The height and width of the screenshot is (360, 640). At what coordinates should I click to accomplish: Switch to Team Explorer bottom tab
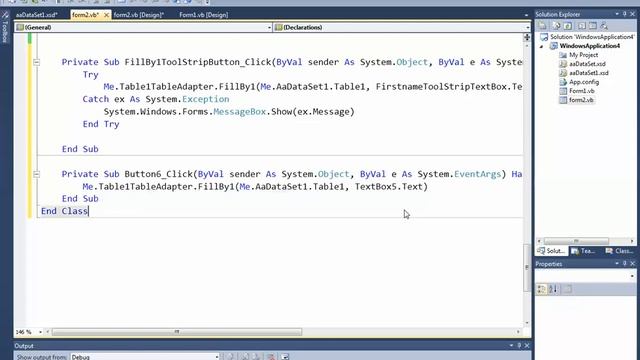583,251
